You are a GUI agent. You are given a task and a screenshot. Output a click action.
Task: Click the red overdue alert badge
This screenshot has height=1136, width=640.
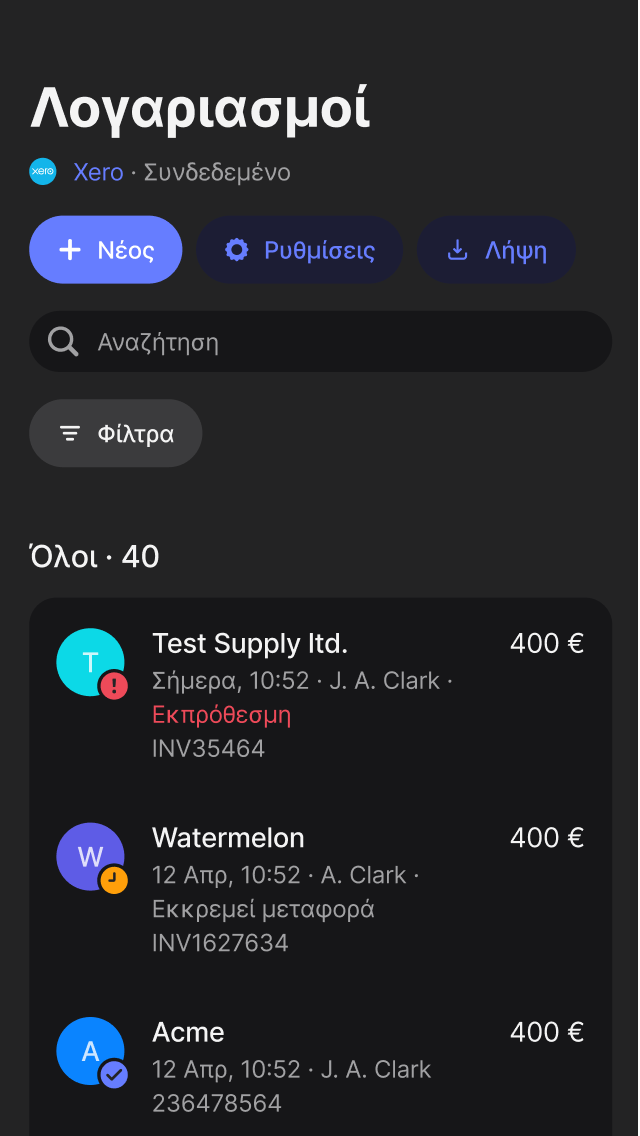pyautogui.click(x=114, y=685)
